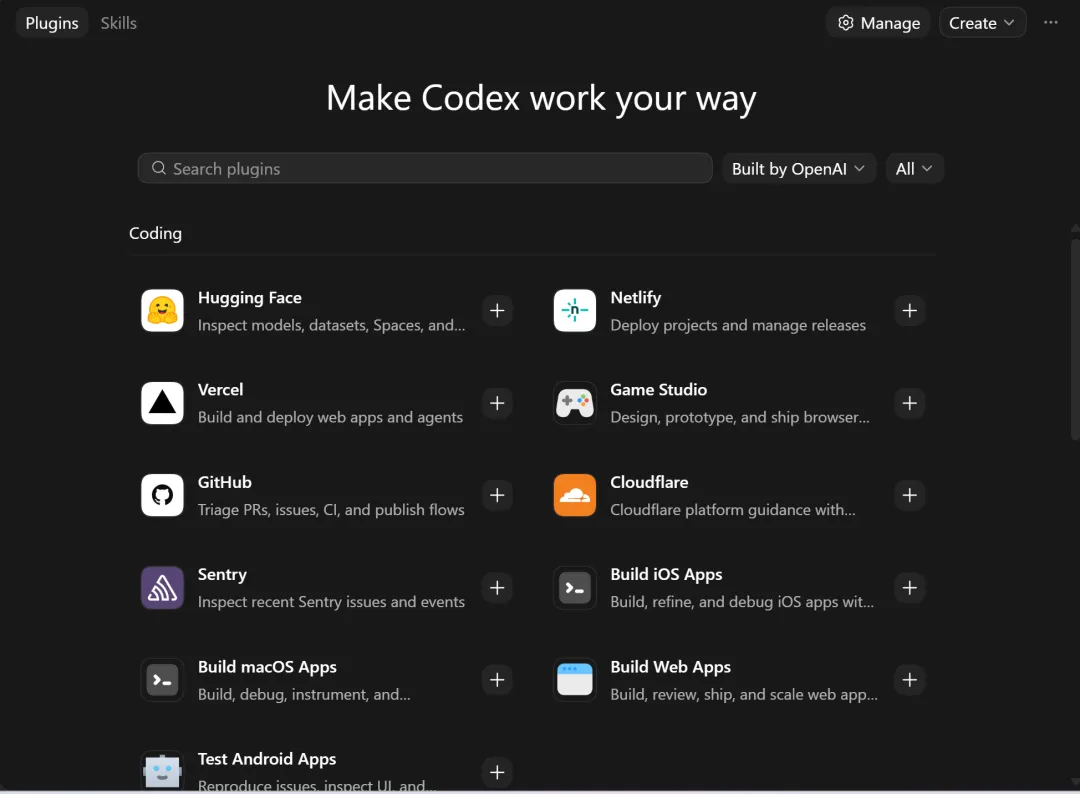Open Manage plugin settings
The image size is (1080, 794).
tap(878, 23)
